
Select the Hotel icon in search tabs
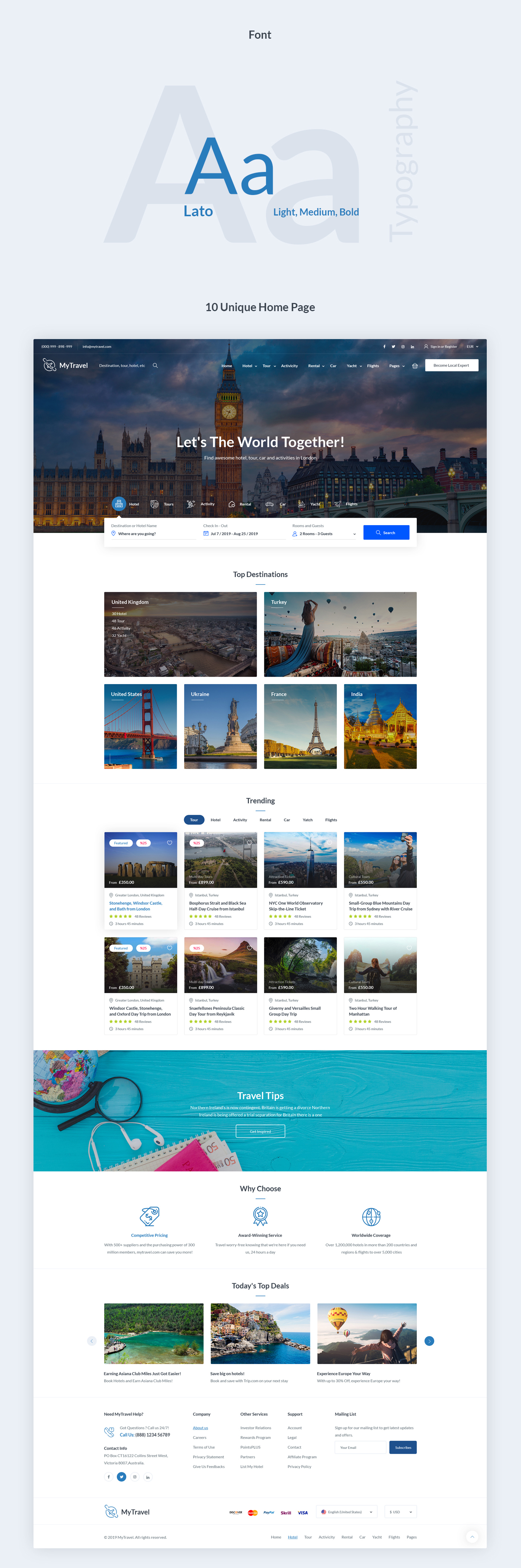click(x=119, y=504)
